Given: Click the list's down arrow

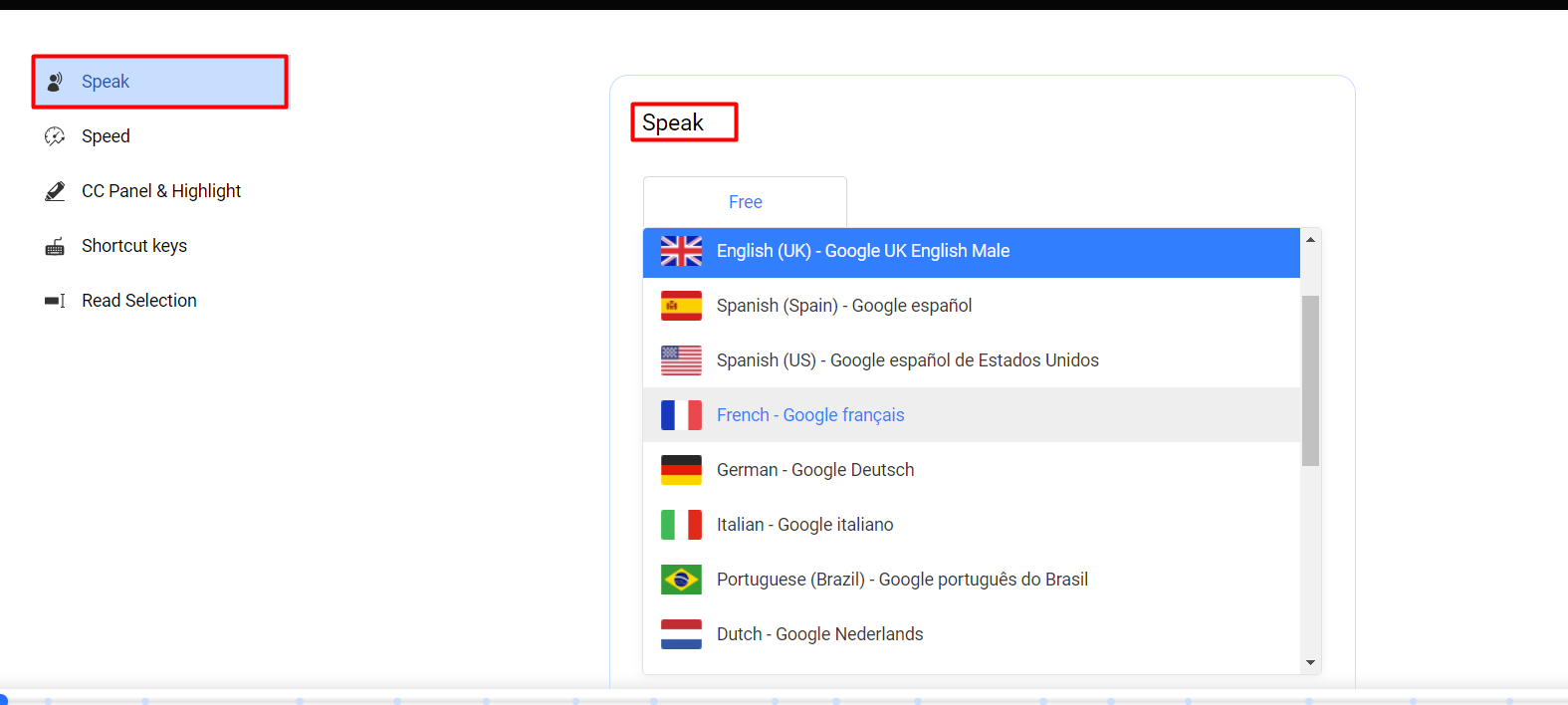Looking at the screenshot, I should [1310, 662].
